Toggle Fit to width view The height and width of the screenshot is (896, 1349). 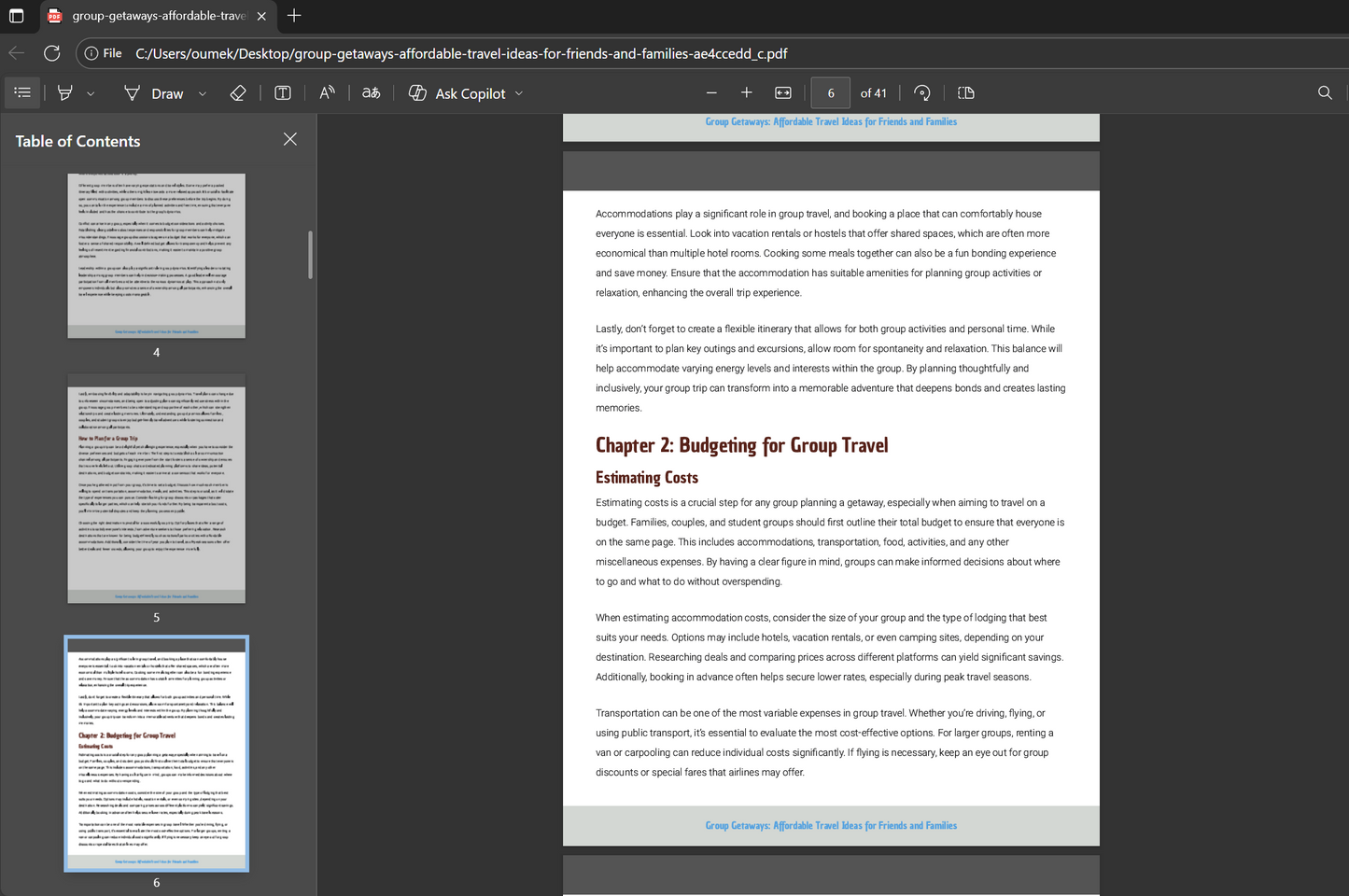(x=783, y=92)
